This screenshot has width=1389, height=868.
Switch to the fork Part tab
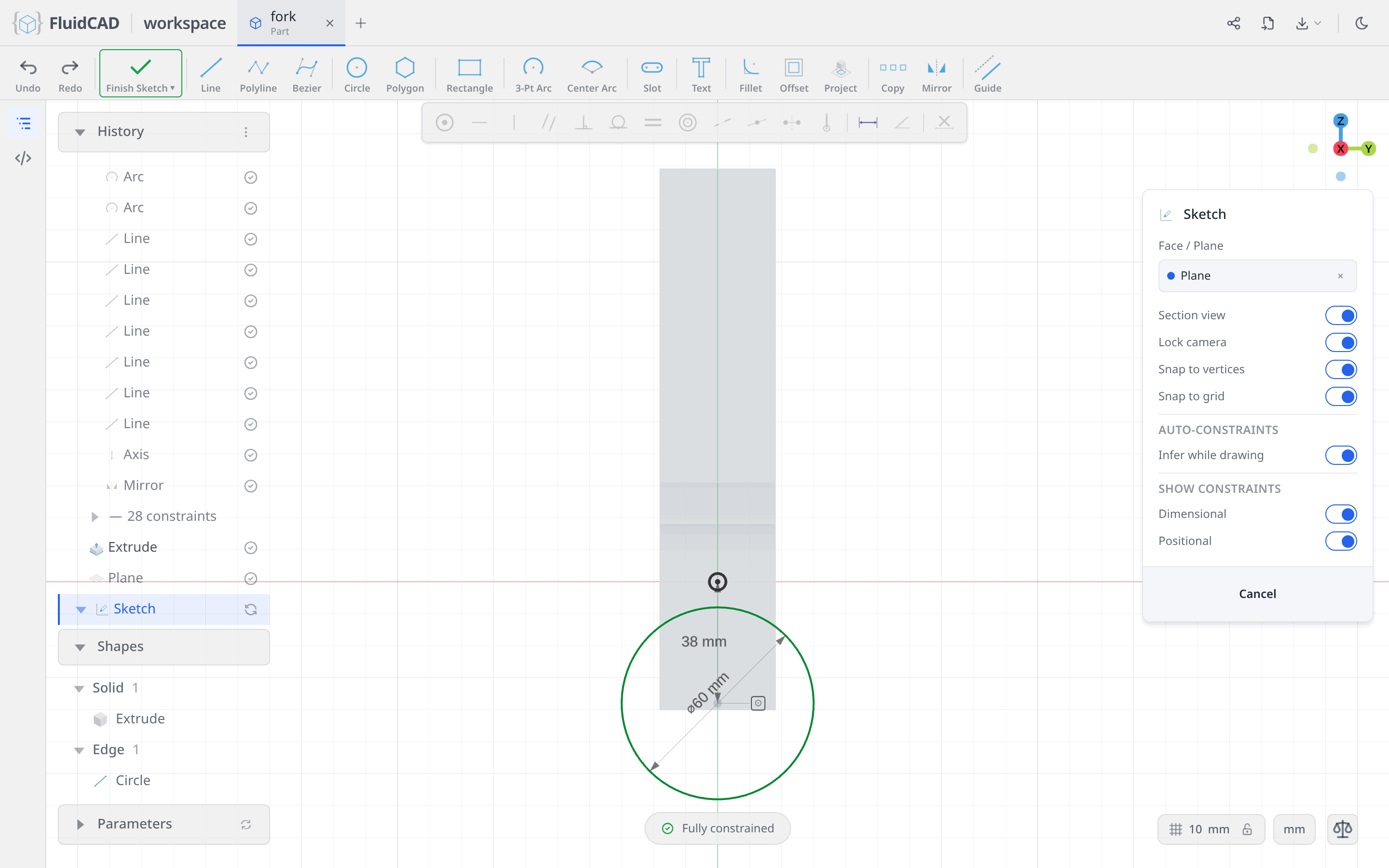click(291, 23)
